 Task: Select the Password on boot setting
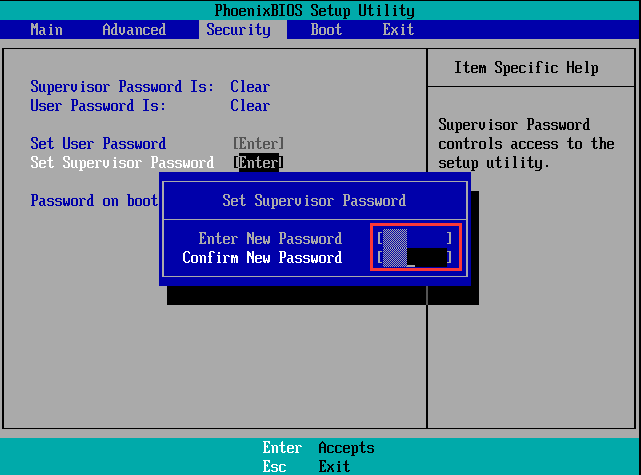click(x=94, y=201)
